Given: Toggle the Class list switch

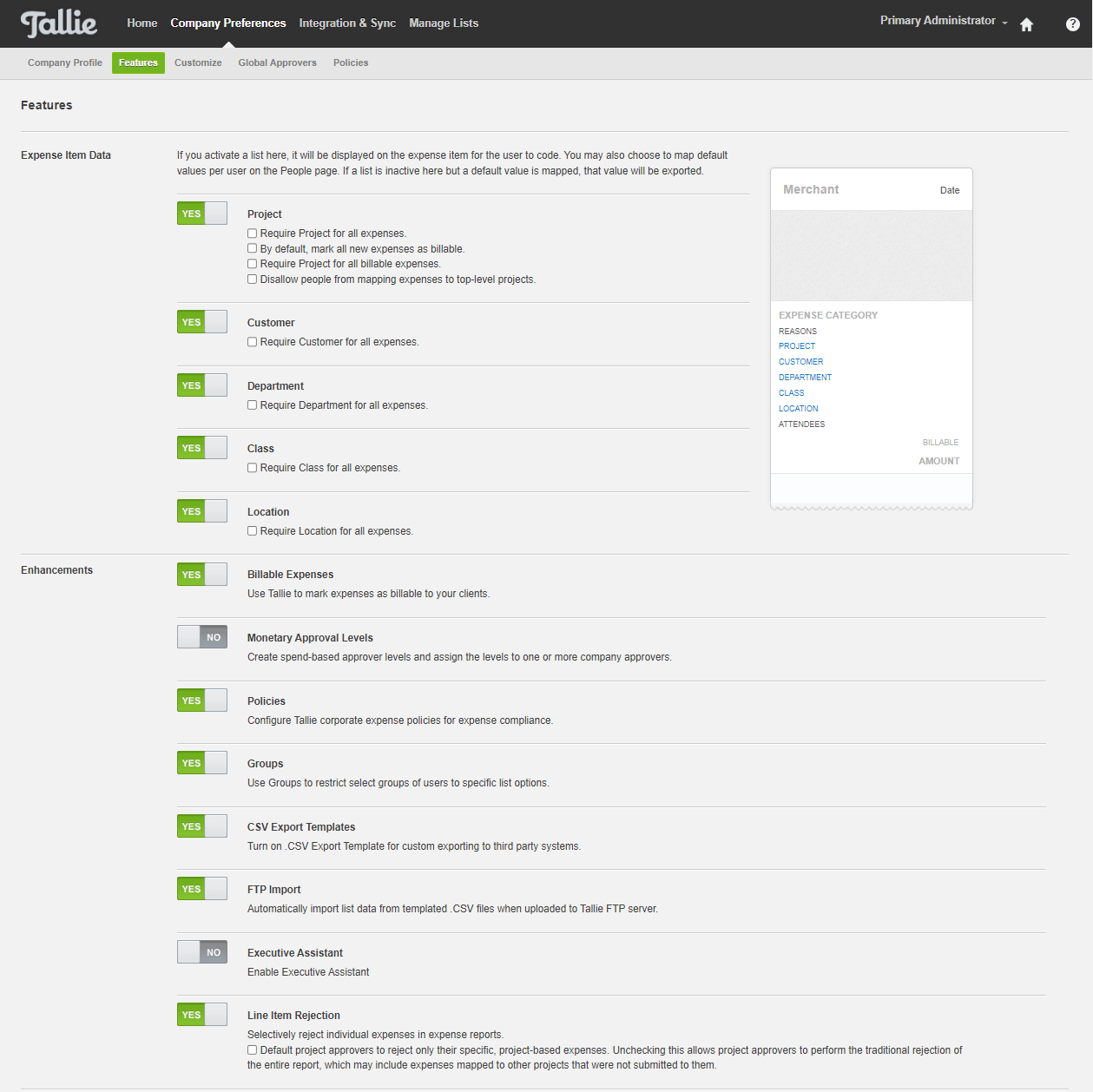Looking at the screenshot, I should (202, 448).
